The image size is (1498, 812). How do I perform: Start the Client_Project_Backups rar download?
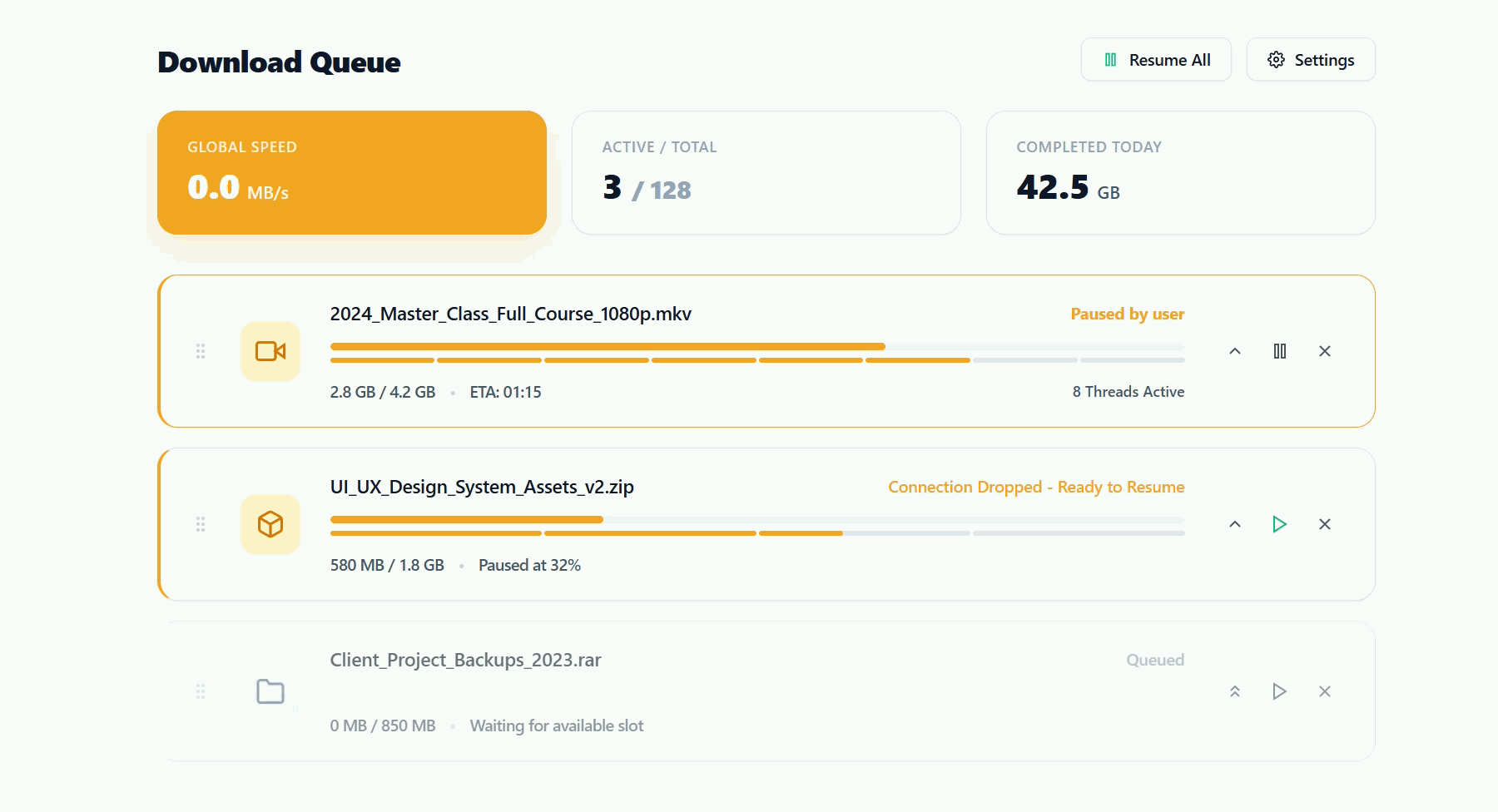click(x=1279, y=691)
